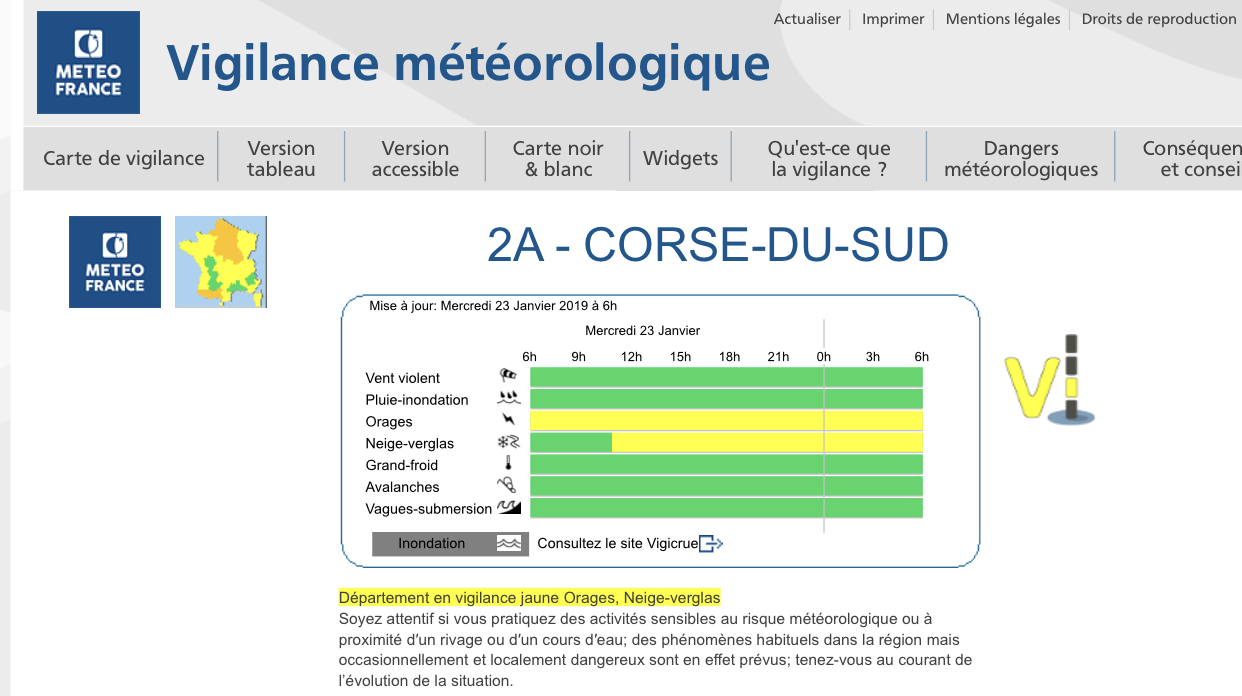Image resolution: width=1242 pixels, height=696 pixels.
Task: Click the Actualiser link
Action: click(x=807, y=19)
